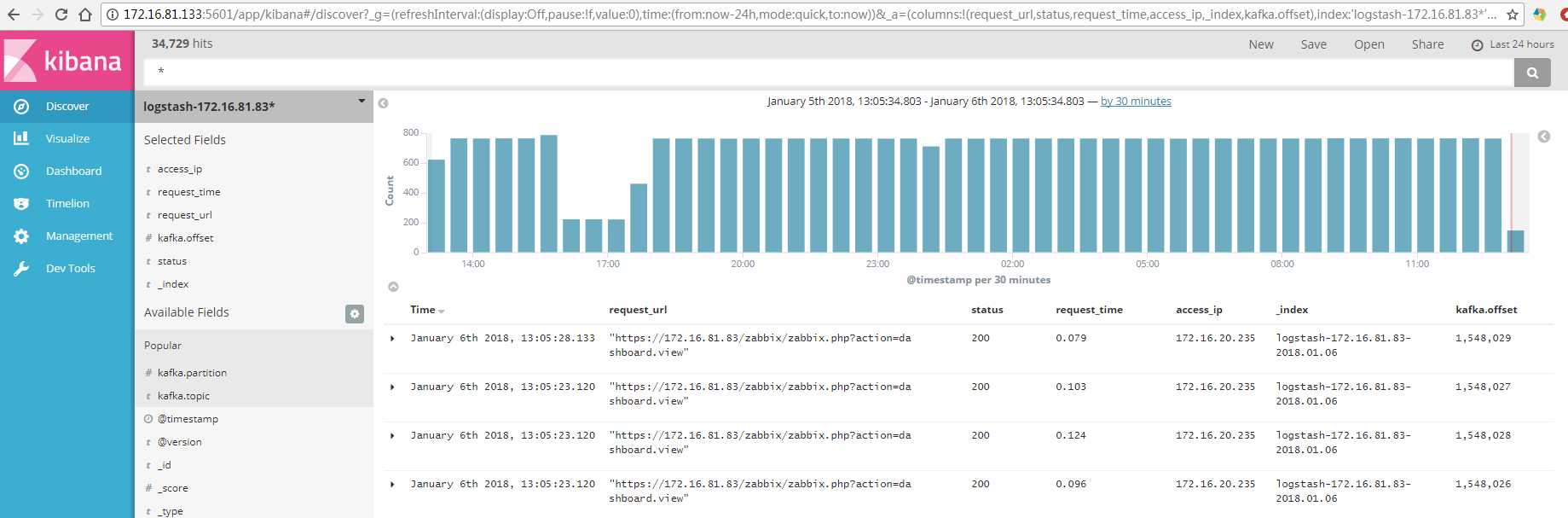Click the Kibana logo

tap(67, 61)
